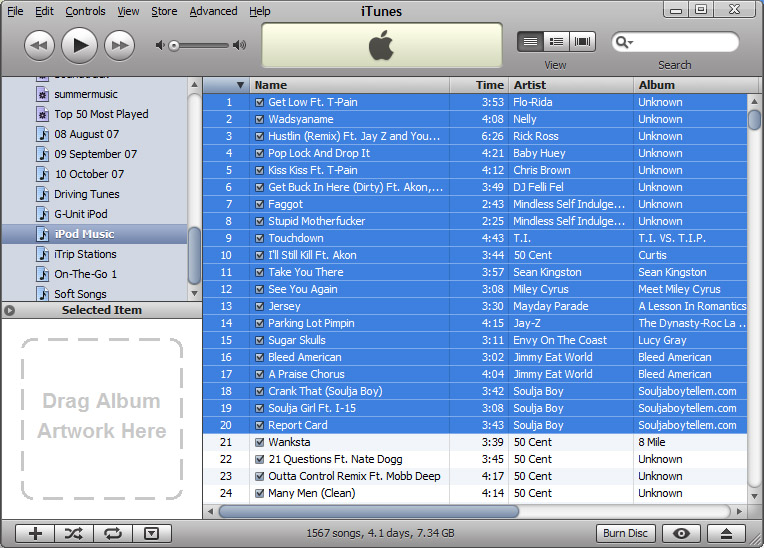The image size is (764, 548).
Task: Click the 10 October 07 playlist icon
Action: coord(43,174)
